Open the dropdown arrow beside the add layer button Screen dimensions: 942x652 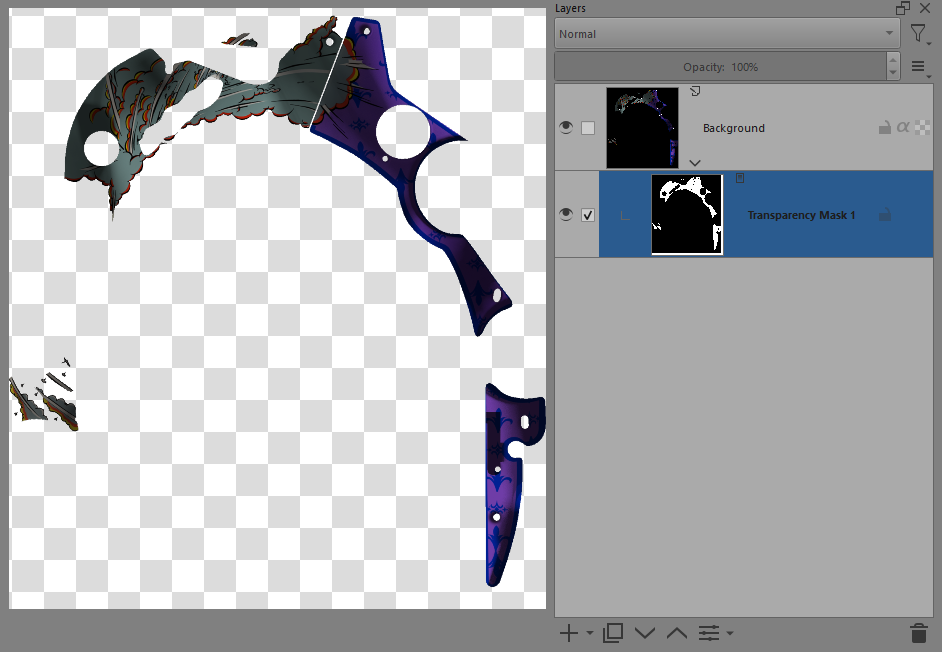click(589, 634)
